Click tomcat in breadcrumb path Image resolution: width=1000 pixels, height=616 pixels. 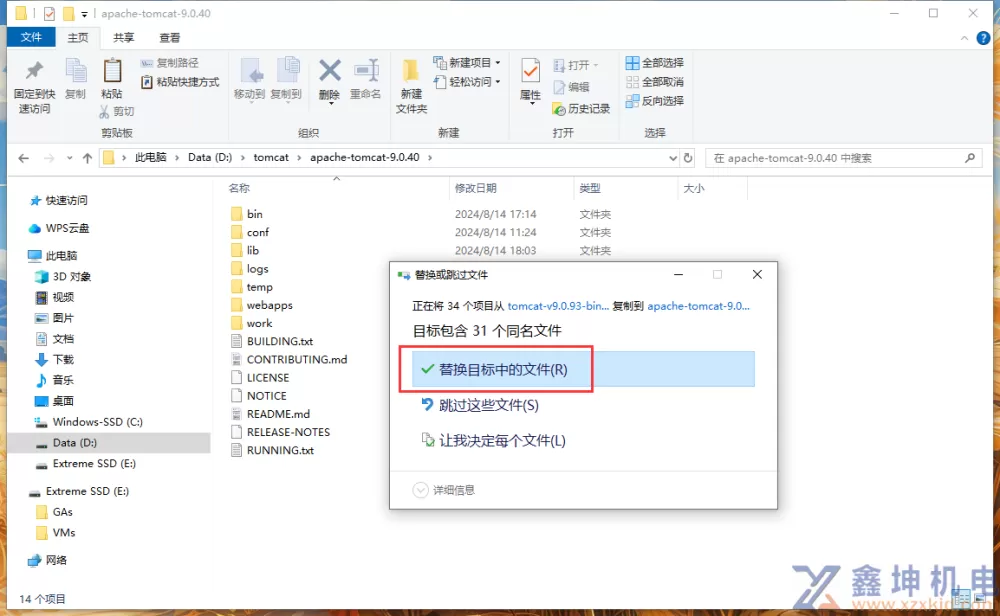271,158
